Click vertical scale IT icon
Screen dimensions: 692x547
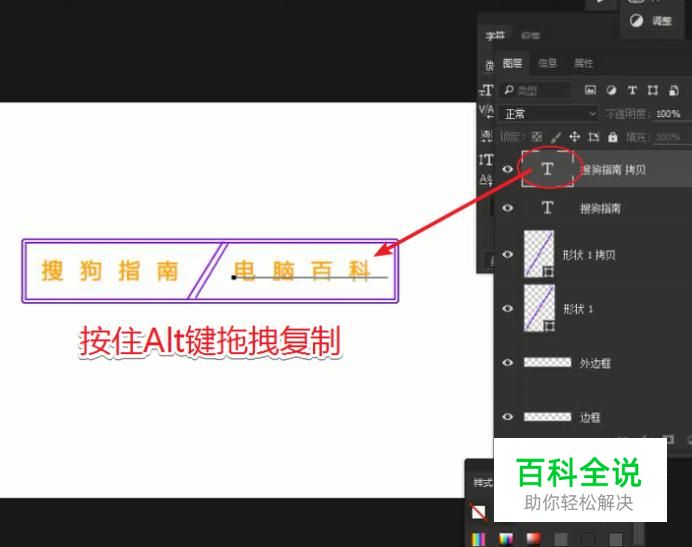pos(486,159)
